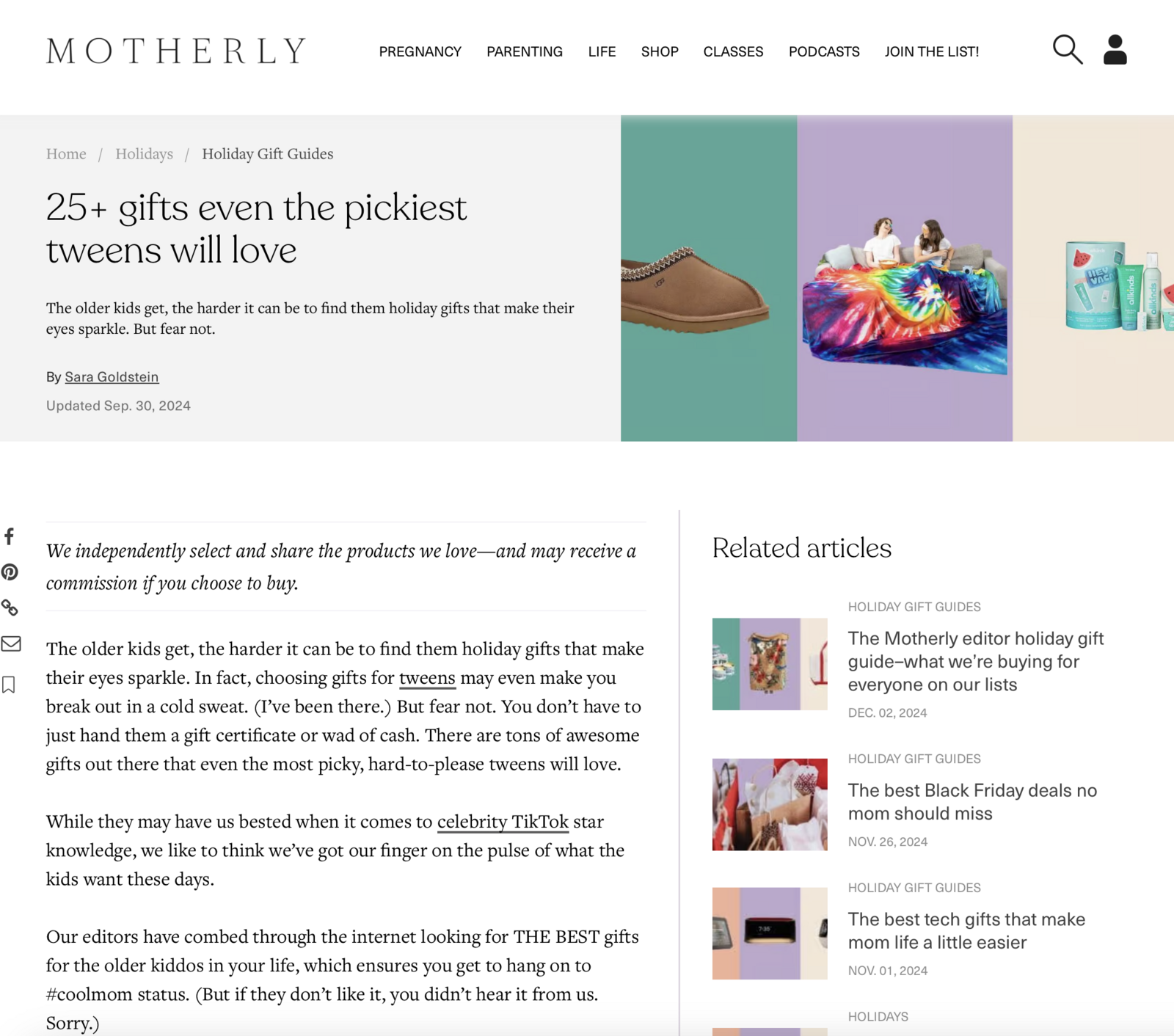Open the celebrity TikTok inline link

tap(503, 822)
